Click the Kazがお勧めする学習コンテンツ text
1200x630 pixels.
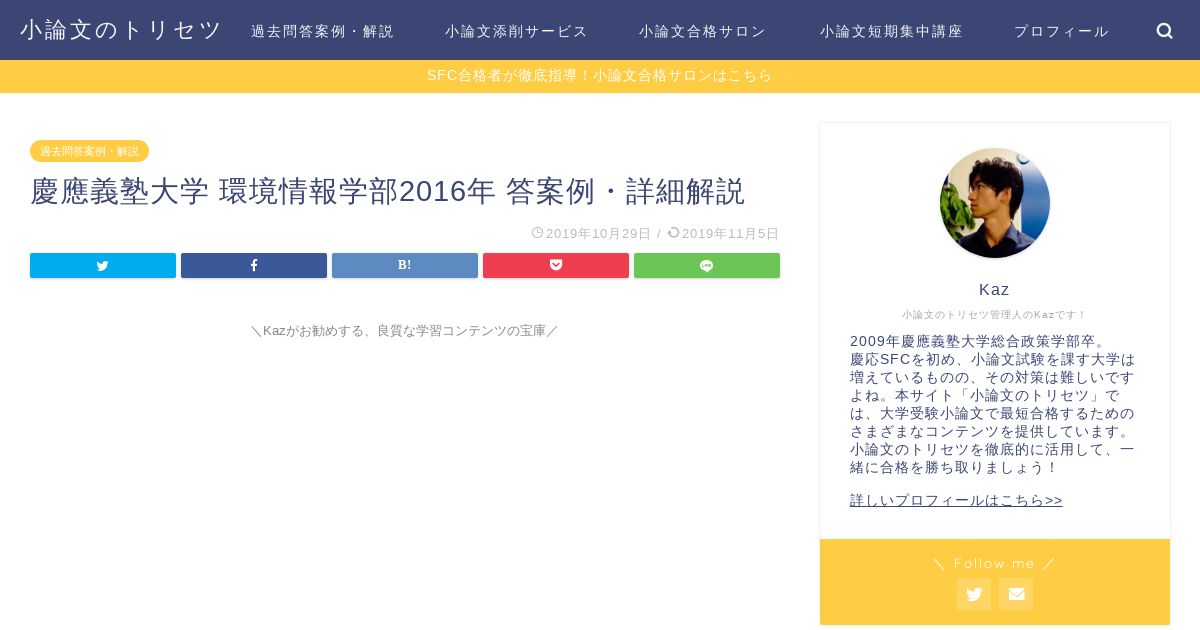[405, 330]
